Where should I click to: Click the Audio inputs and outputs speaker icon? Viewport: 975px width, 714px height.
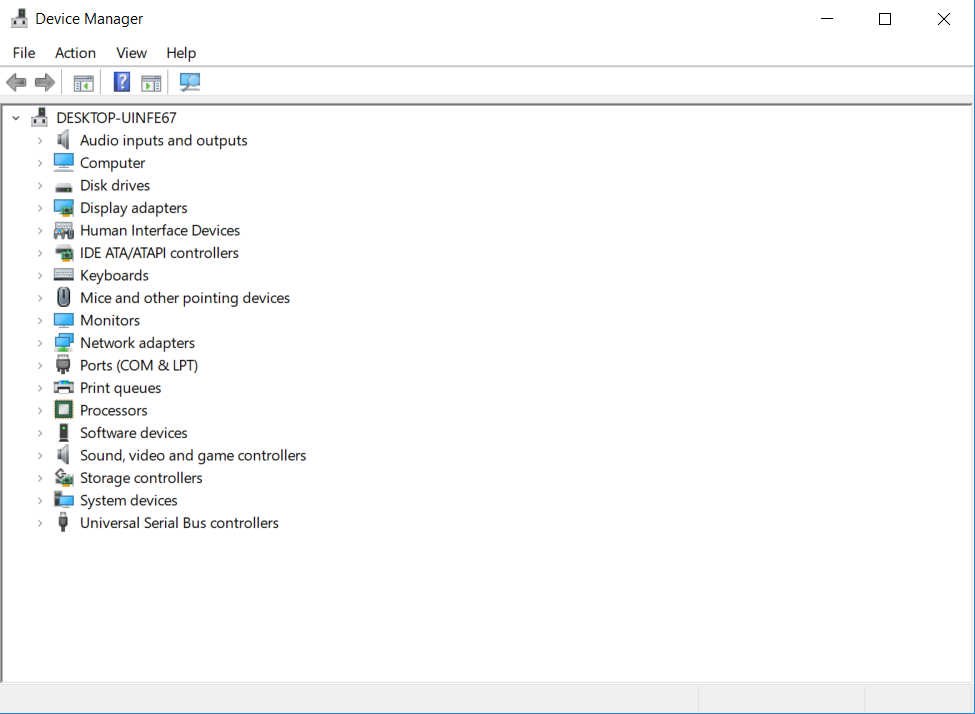coord(63,140)
